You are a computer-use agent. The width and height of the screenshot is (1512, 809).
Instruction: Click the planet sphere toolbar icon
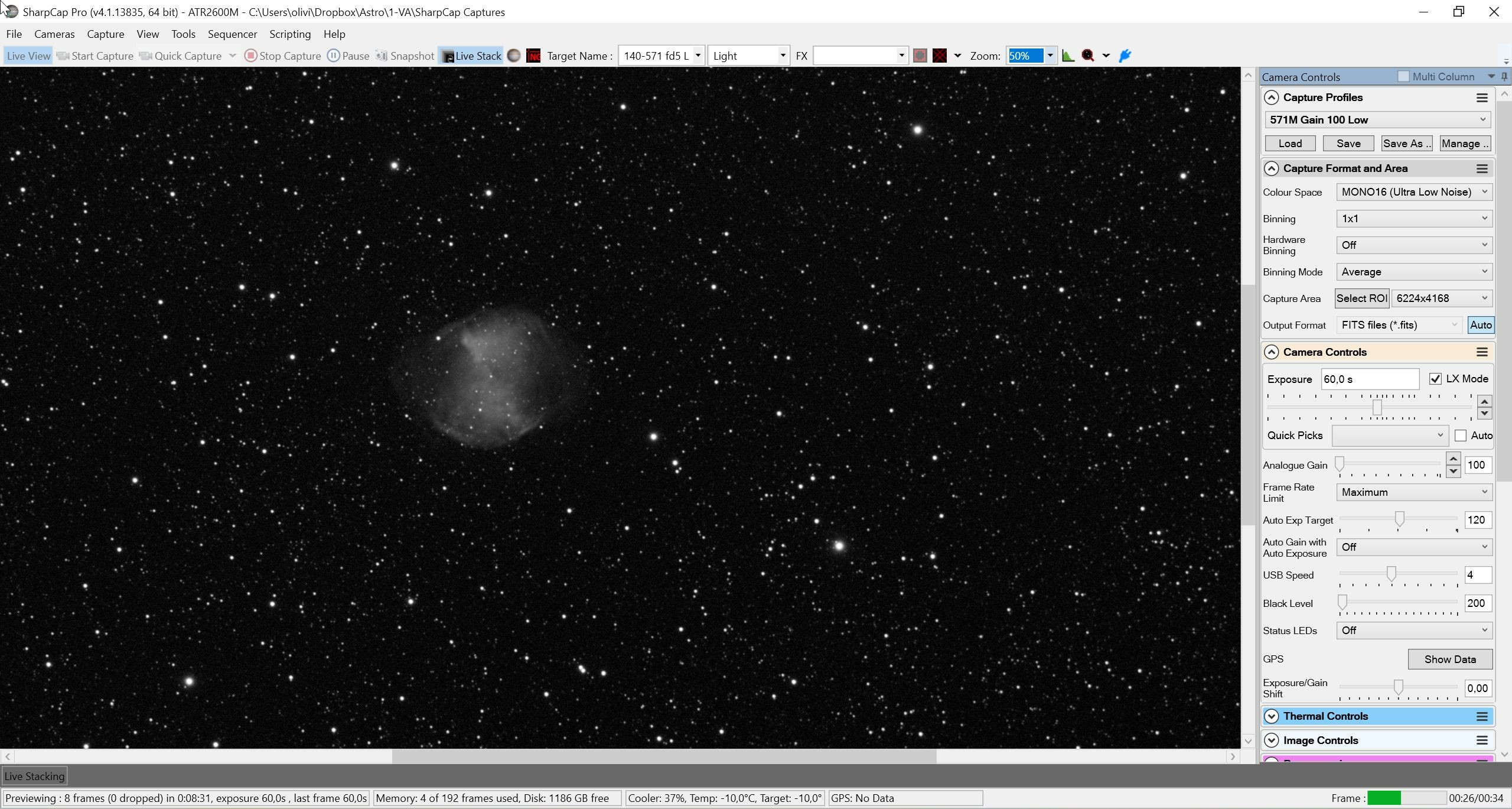514,56
